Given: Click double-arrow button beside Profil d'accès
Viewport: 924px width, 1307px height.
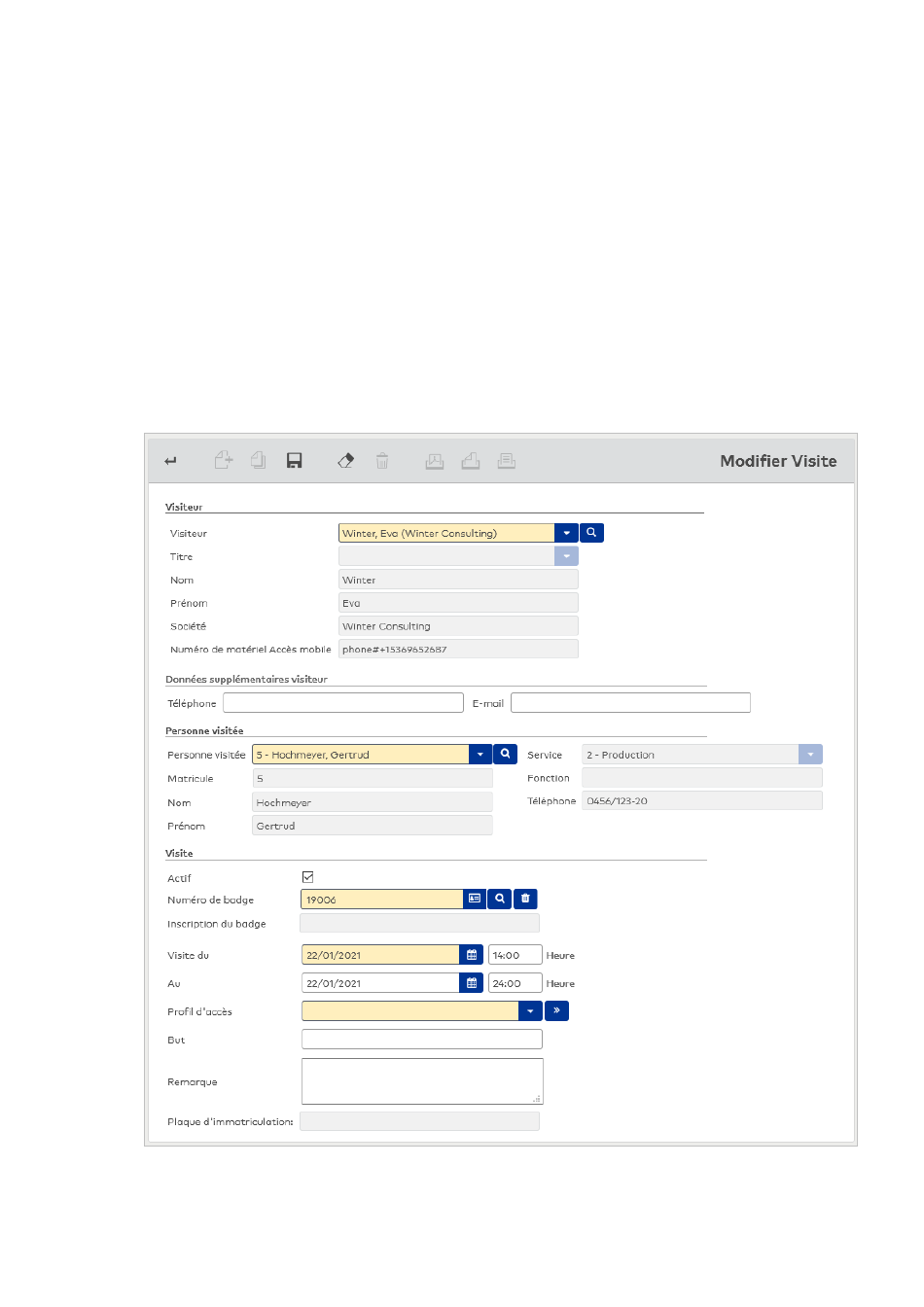Looking at the screenshot, I should point(556,1011).
